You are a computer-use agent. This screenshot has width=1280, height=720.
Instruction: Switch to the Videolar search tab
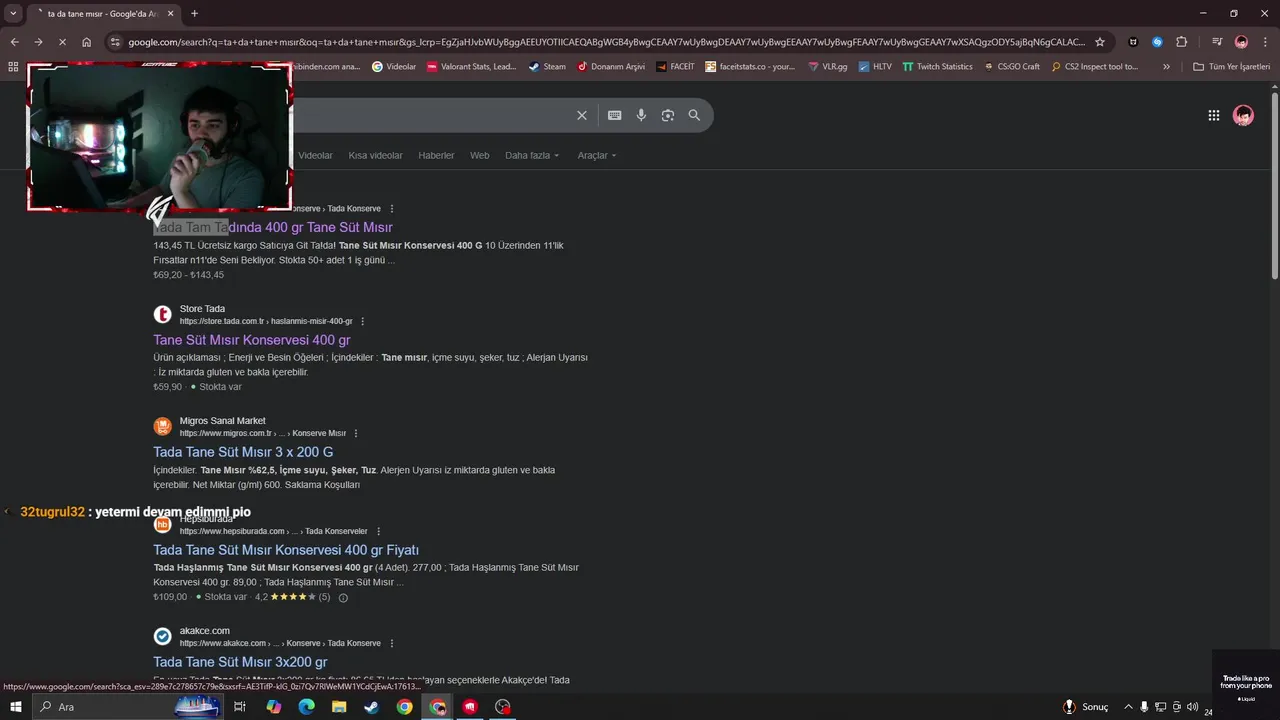coord(315,155)
